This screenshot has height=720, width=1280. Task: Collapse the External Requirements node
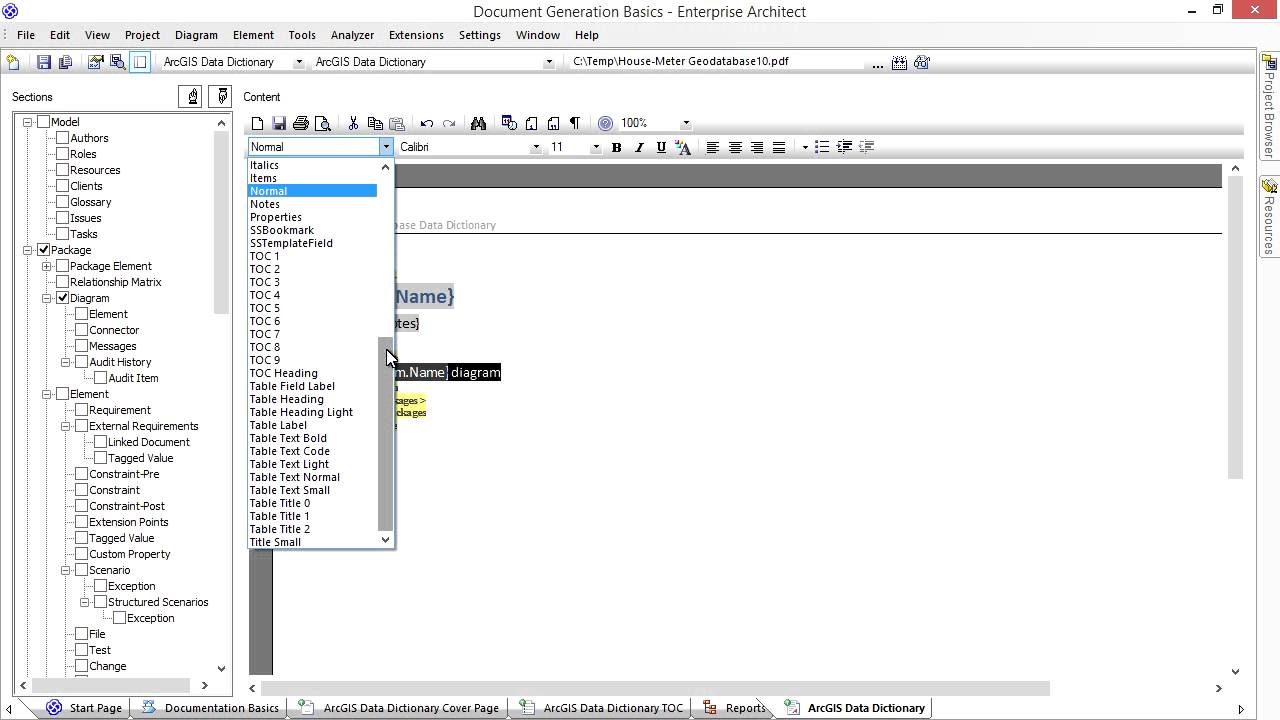point(66,426)
